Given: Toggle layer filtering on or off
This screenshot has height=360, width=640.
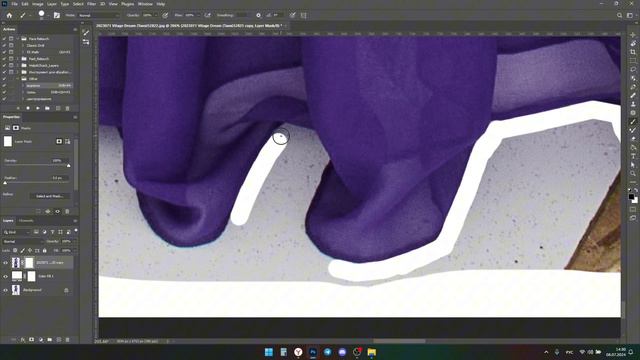Looking at the screenshot, I should [76, 231].
